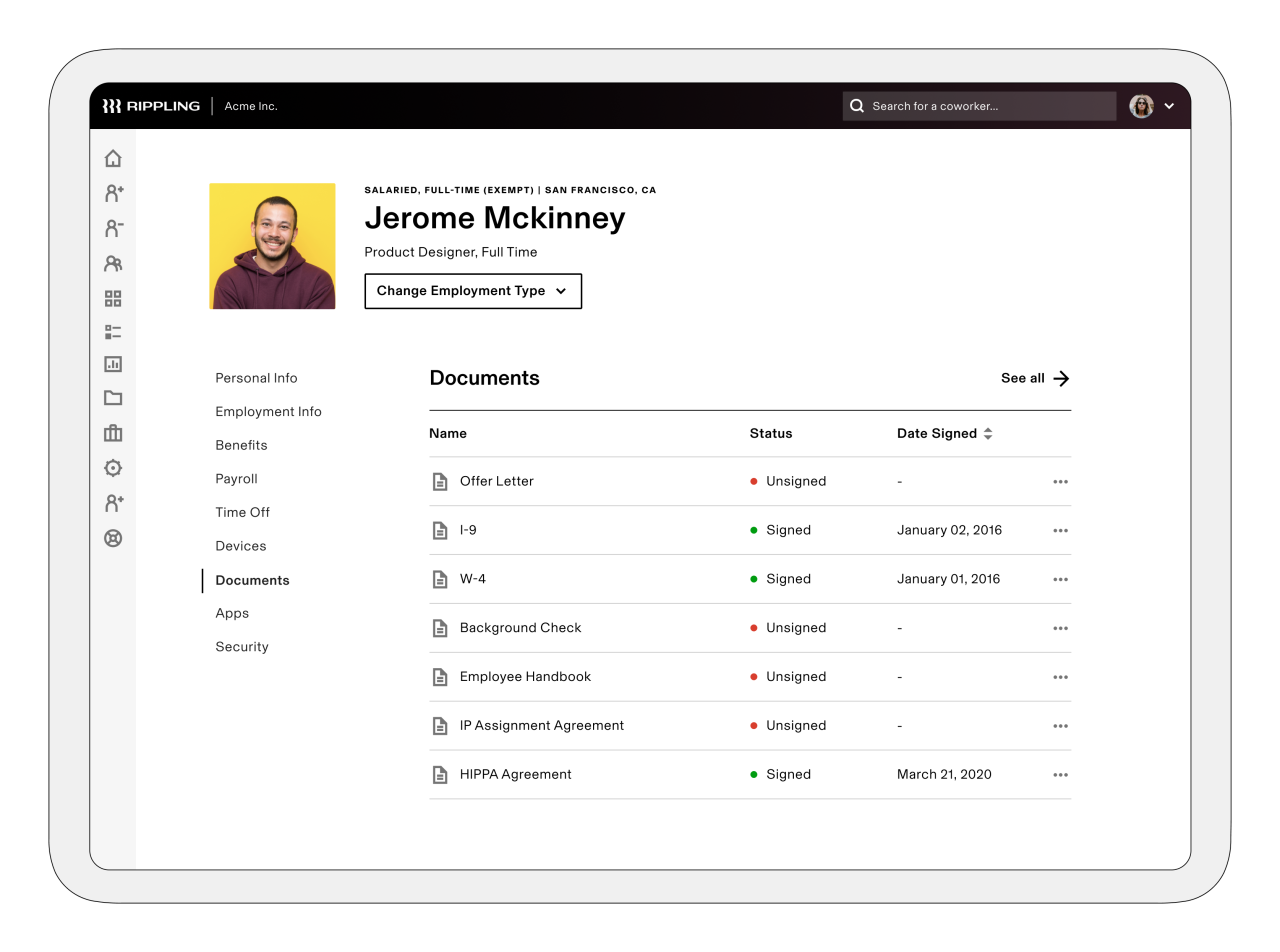Open the Security section
The width and height of the screenshot is (1280, 952).
[x=242, y=647]
